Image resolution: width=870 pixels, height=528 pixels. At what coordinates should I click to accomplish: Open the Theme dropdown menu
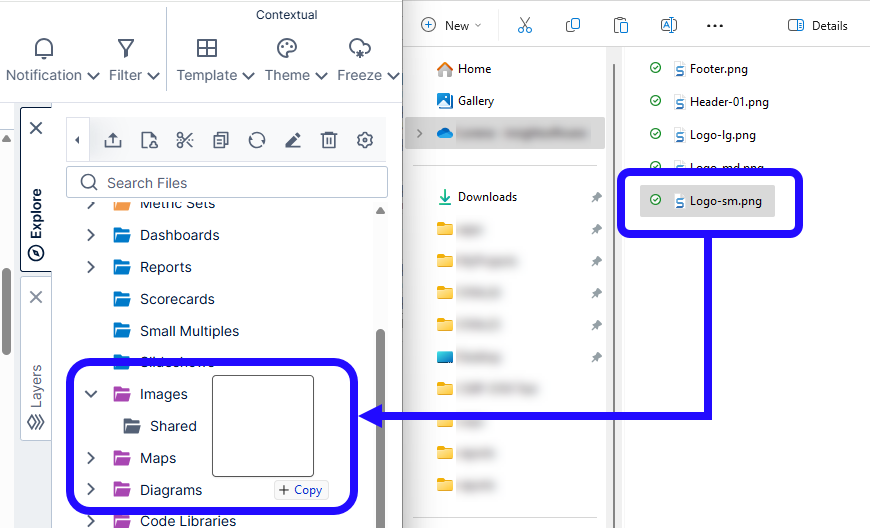(295, 60)
